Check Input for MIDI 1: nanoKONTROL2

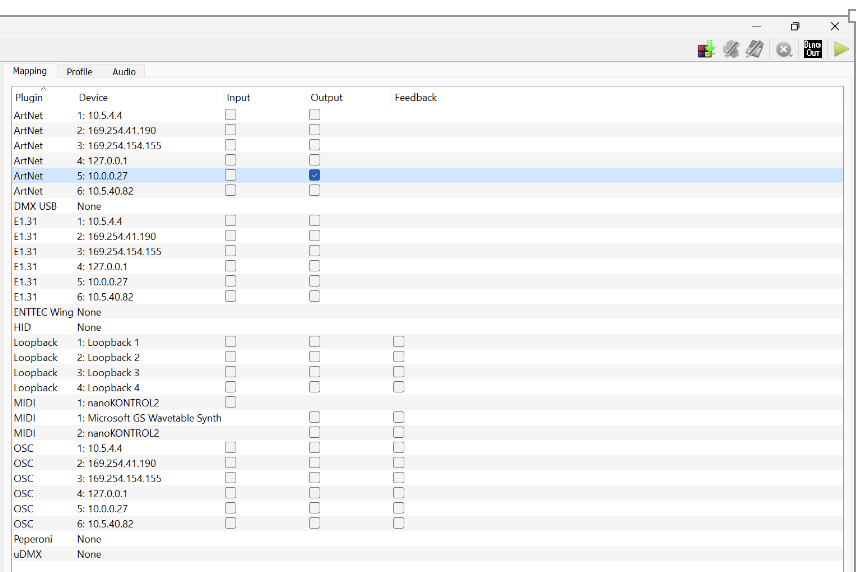click(230, 402)
